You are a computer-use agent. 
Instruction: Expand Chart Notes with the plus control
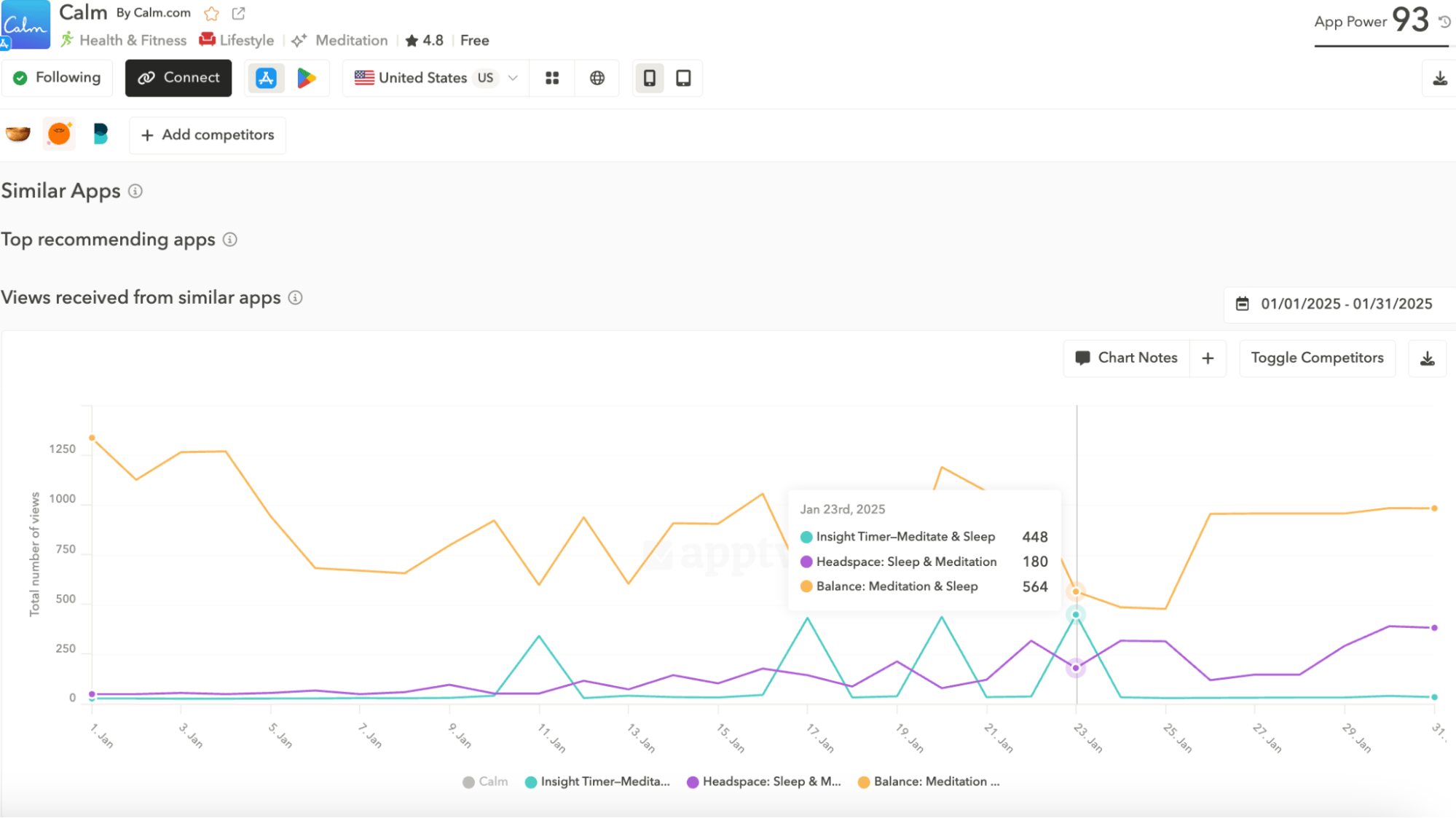1208,358
